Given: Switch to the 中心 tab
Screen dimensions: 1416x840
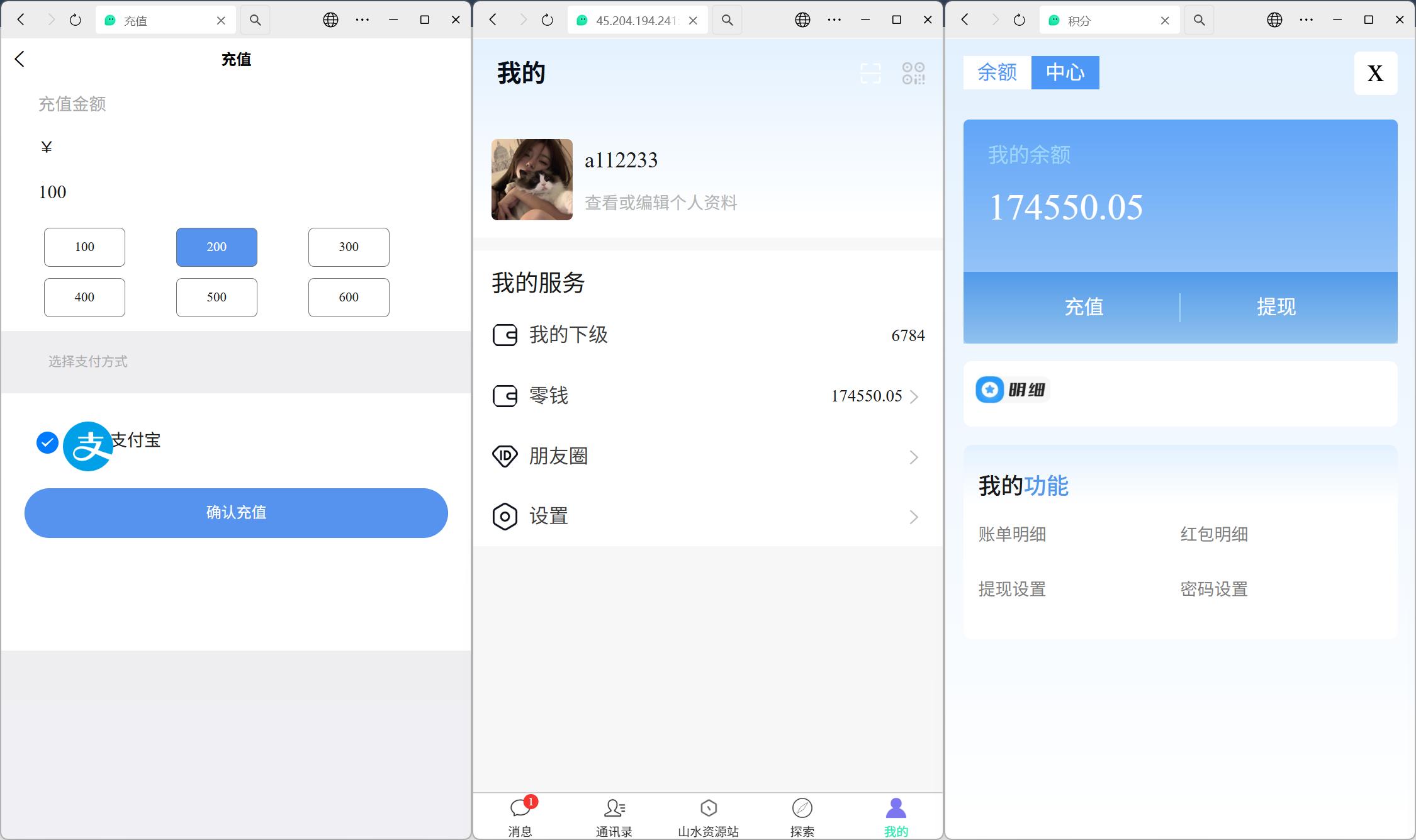Looking at the screenshot, I should pyautogui.click(x=1065, y=72).
